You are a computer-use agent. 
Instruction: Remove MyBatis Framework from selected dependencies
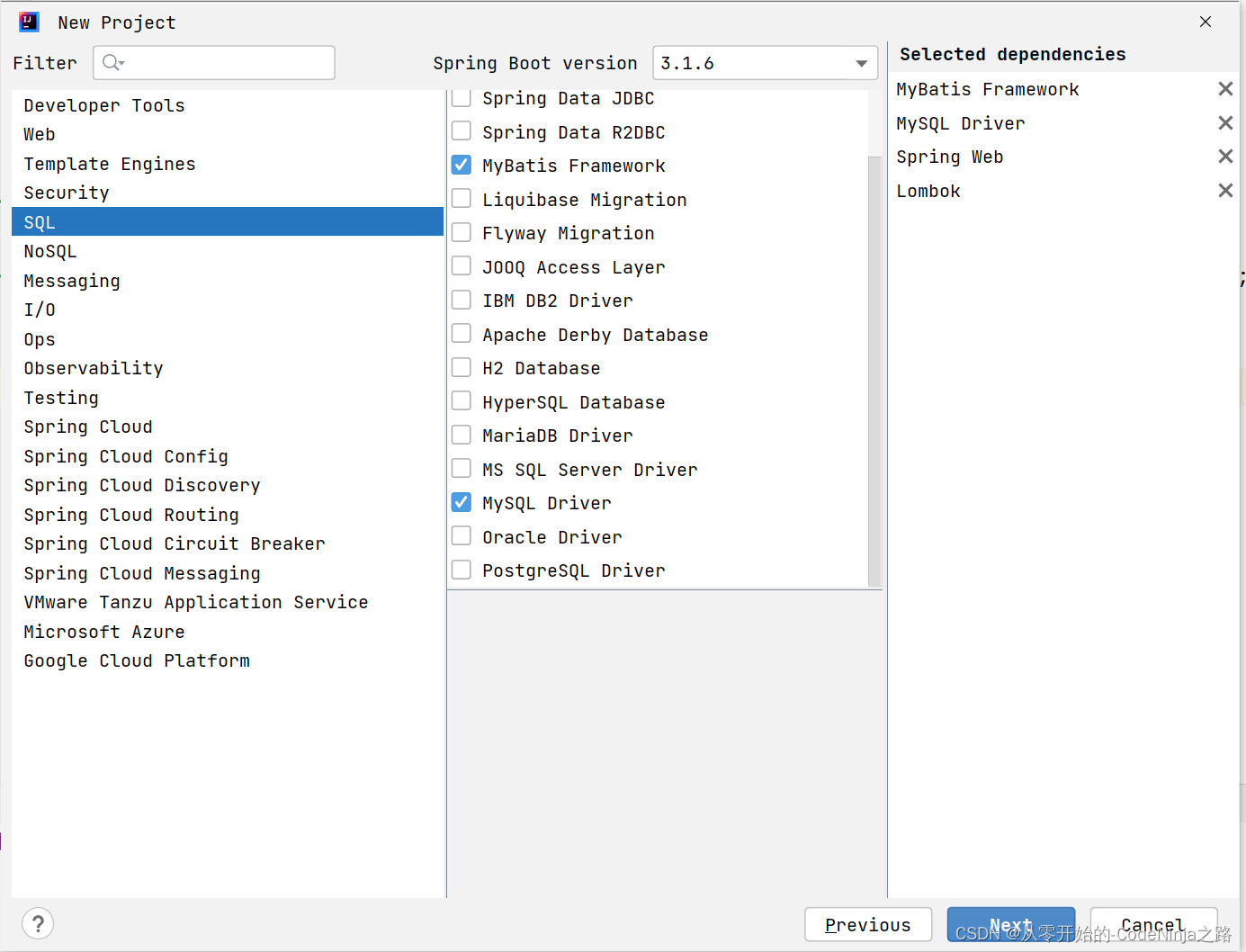(x=1225, y=88)
